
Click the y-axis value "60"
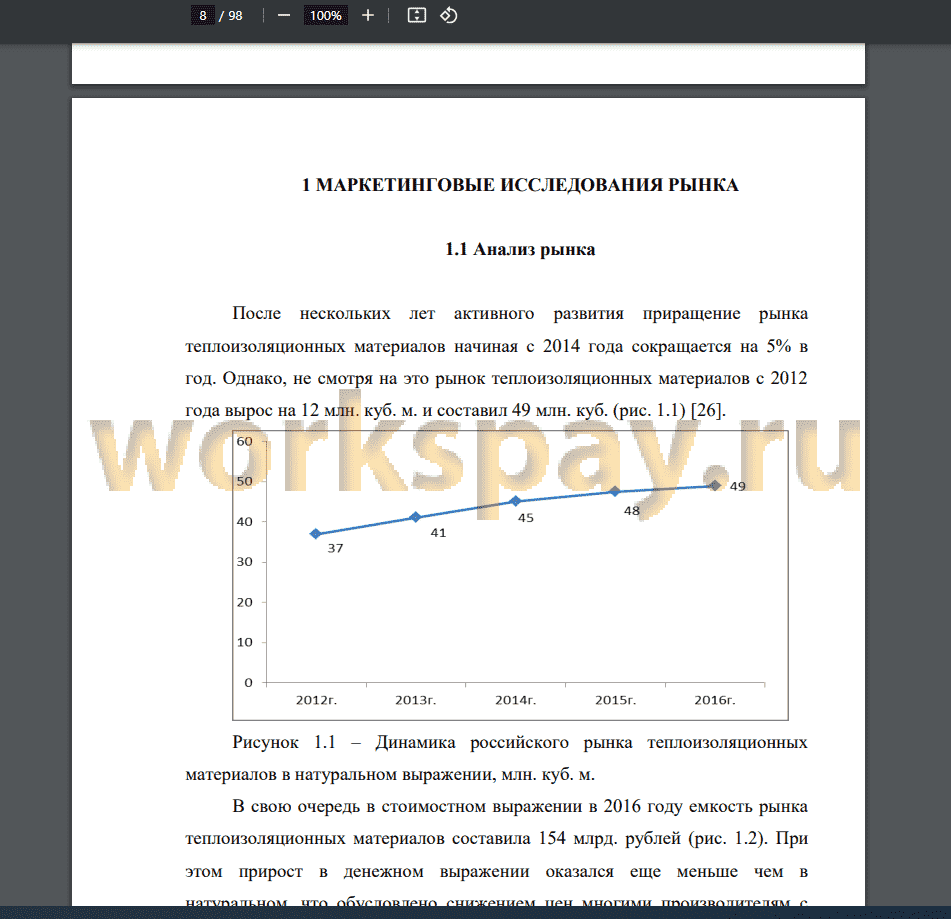click(244, 442)
